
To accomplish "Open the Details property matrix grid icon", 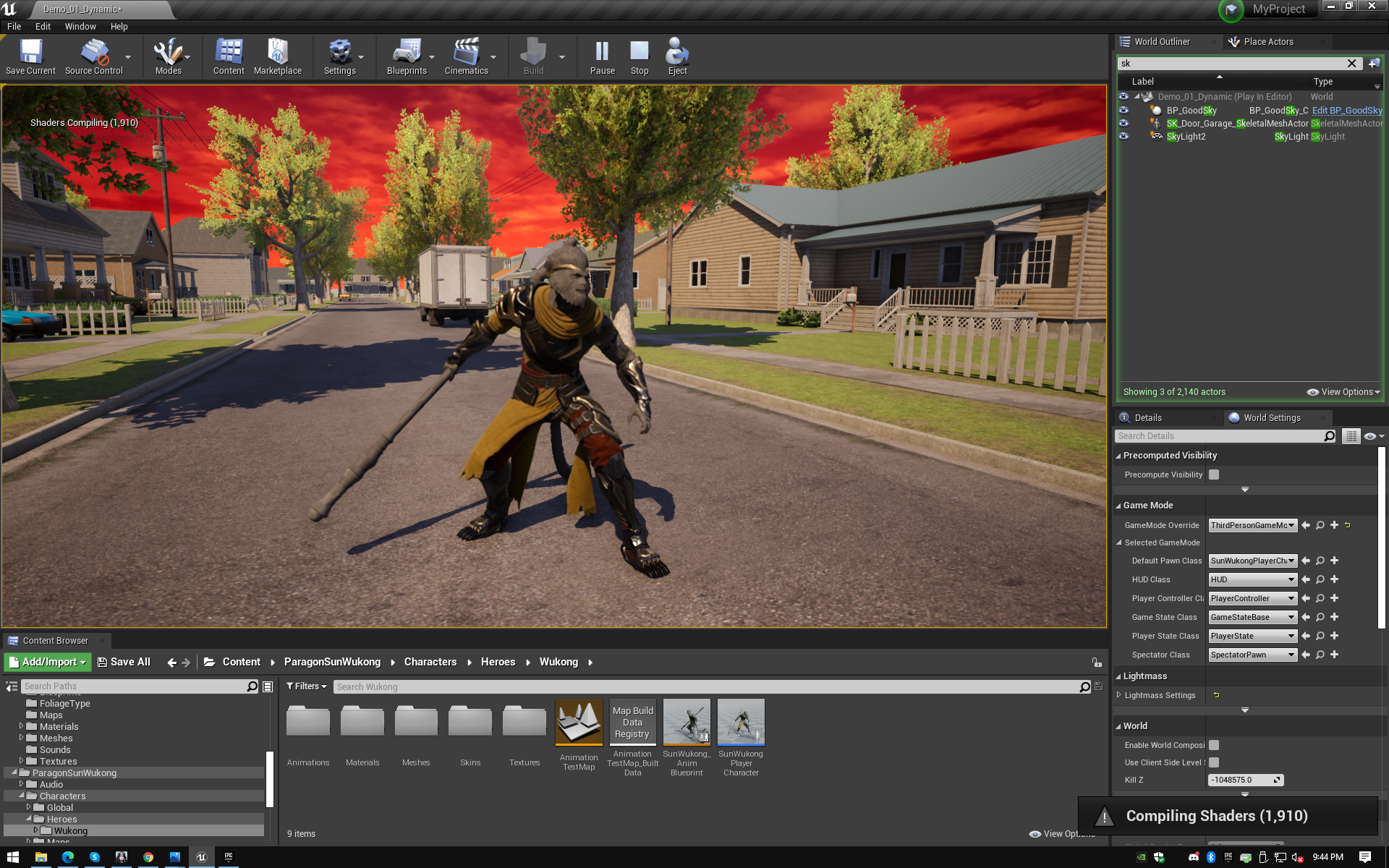I will point(1351,436).
